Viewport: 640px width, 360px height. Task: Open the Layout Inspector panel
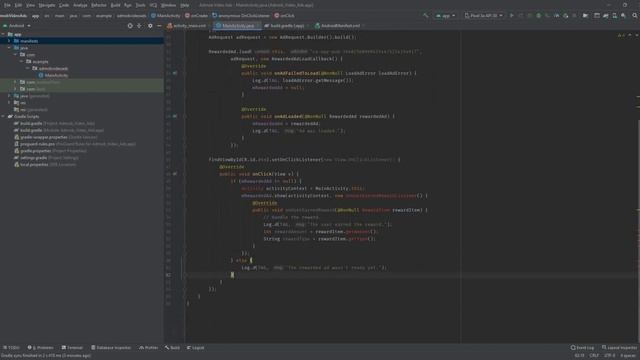619,348
